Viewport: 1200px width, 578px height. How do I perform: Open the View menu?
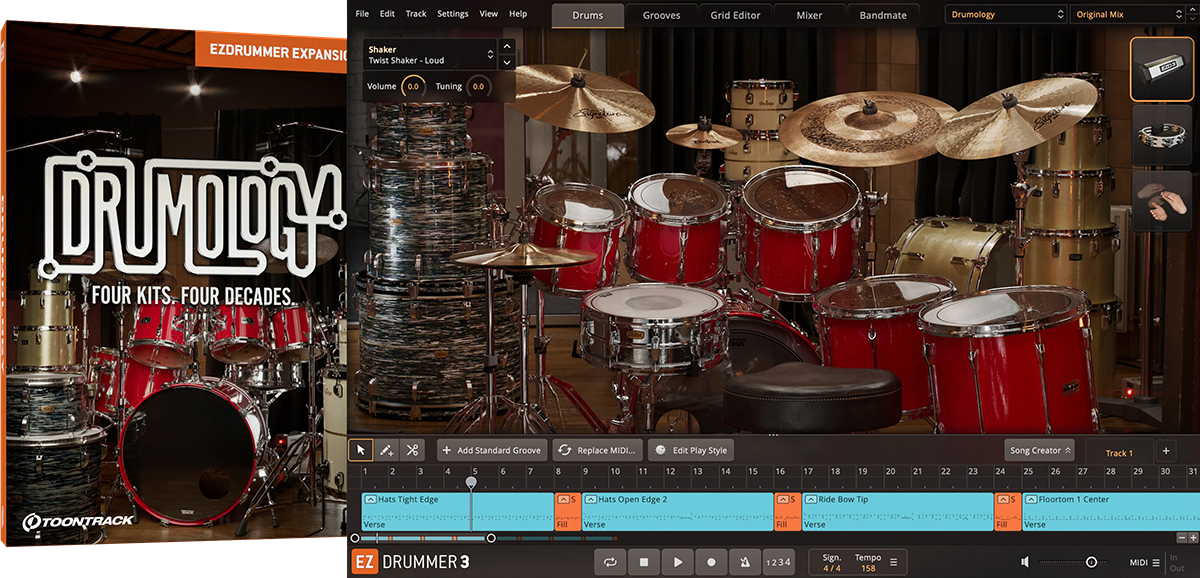pyautogui.click(x=489, y=14)
